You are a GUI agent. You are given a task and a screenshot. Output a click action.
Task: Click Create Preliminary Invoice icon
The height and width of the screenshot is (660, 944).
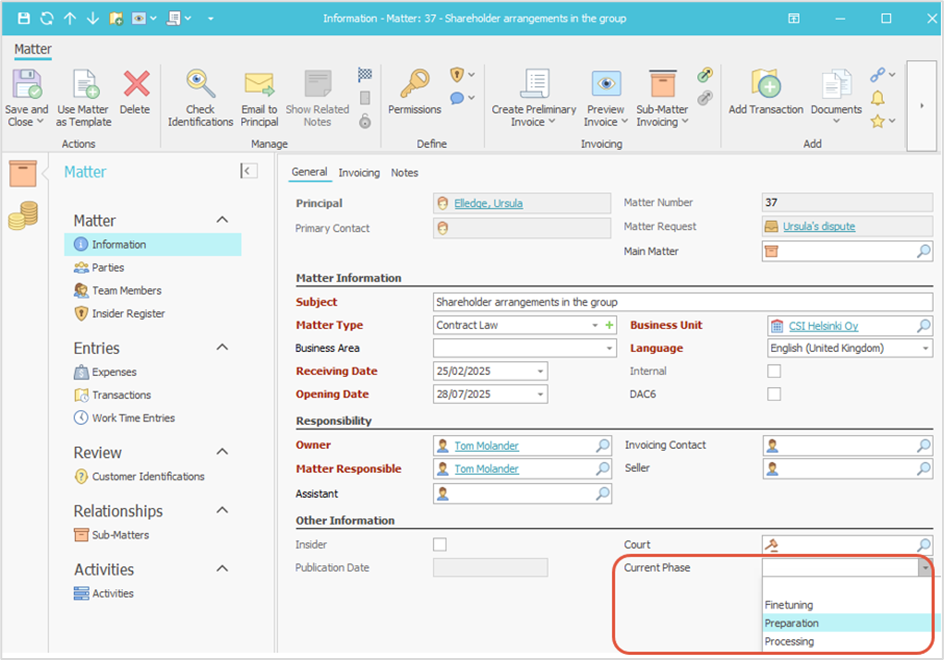tap(534, 85)
